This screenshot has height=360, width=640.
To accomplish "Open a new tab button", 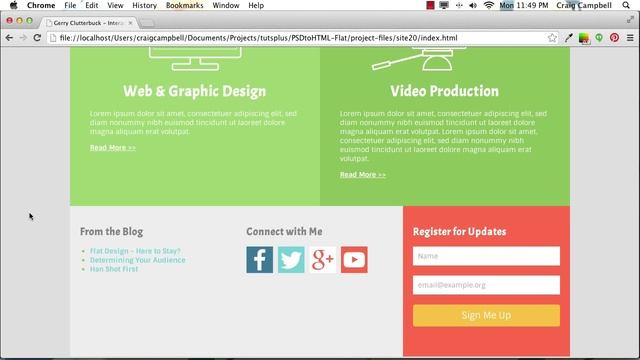I will click(x=147, y=23).
